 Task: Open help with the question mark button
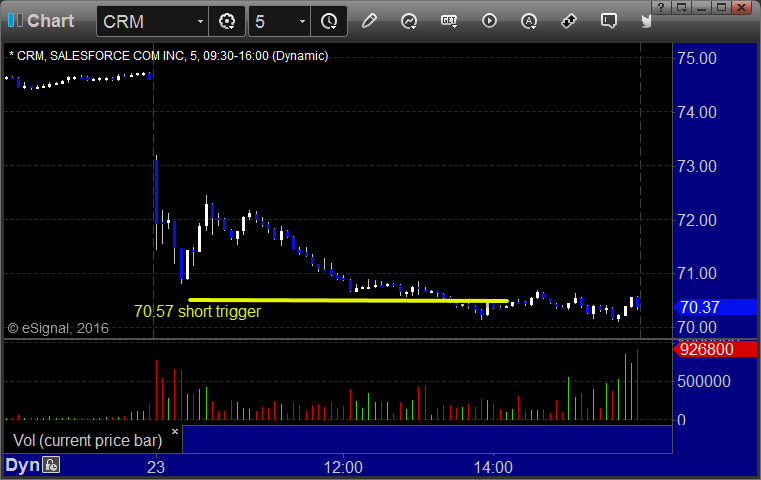point(661,7)
